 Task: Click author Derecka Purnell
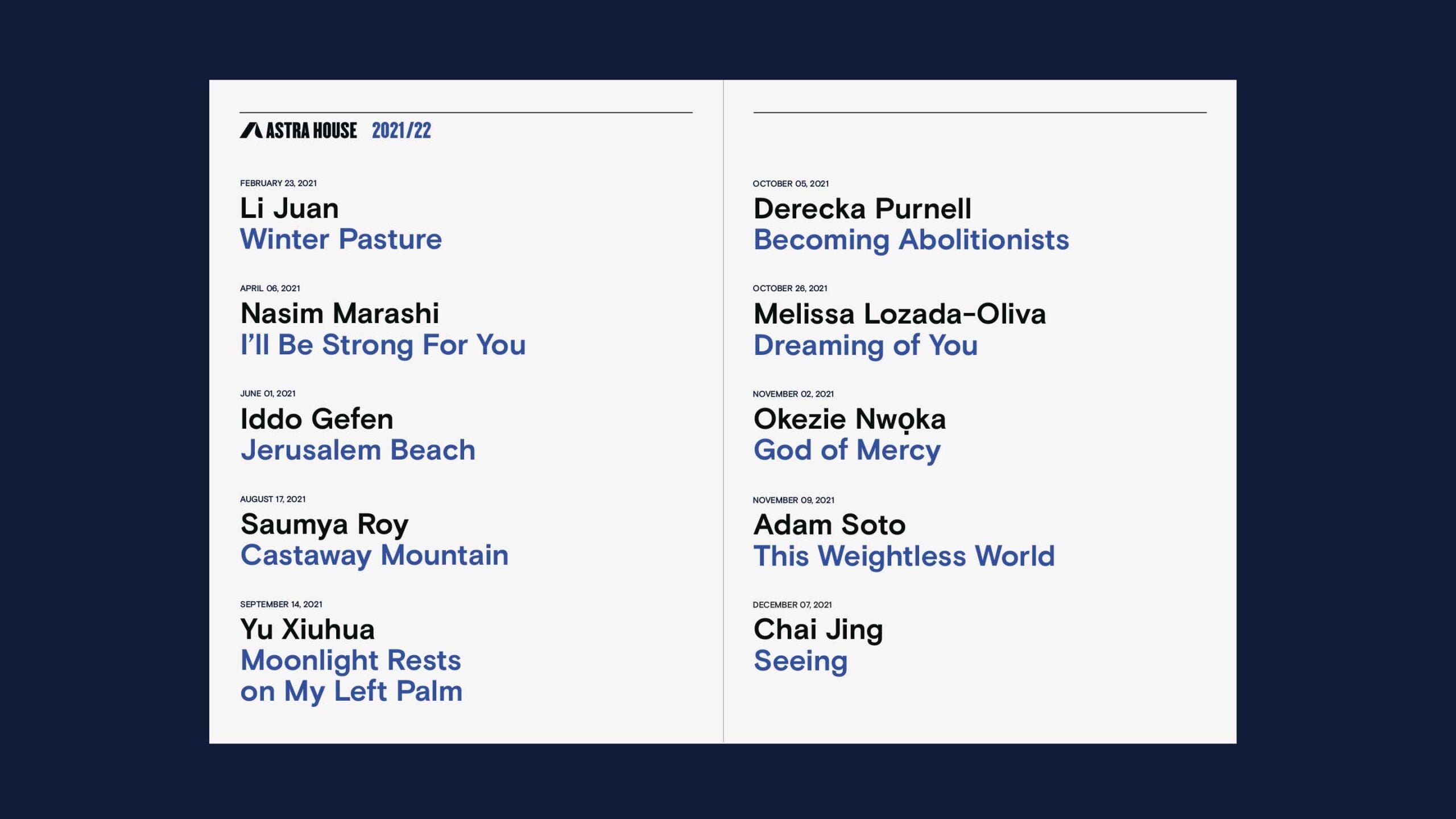tap(862, 209)
